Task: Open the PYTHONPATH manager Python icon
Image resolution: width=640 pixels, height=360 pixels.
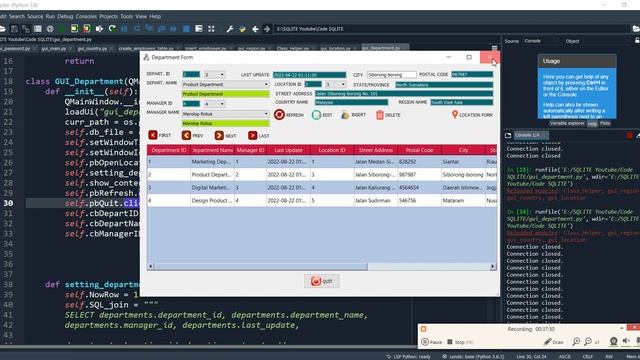Action: (242, 29)
